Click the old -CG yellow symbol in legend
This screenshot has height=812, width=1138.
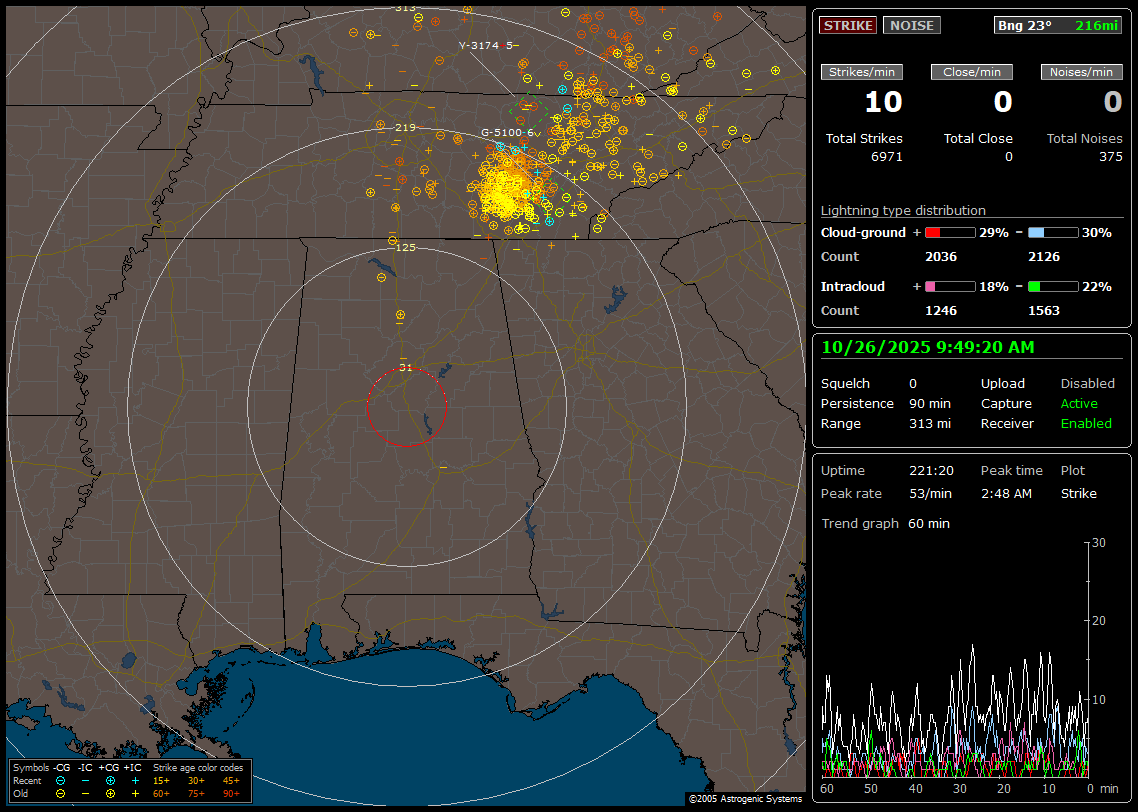(x=61, y=793)
